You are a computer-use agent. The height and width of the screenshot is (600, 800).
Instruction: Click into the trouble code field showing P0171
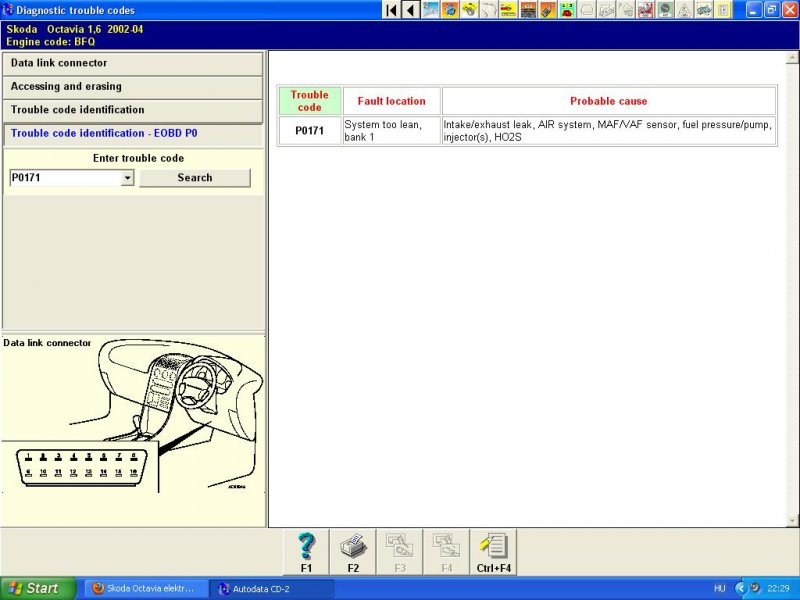point(65,178)
